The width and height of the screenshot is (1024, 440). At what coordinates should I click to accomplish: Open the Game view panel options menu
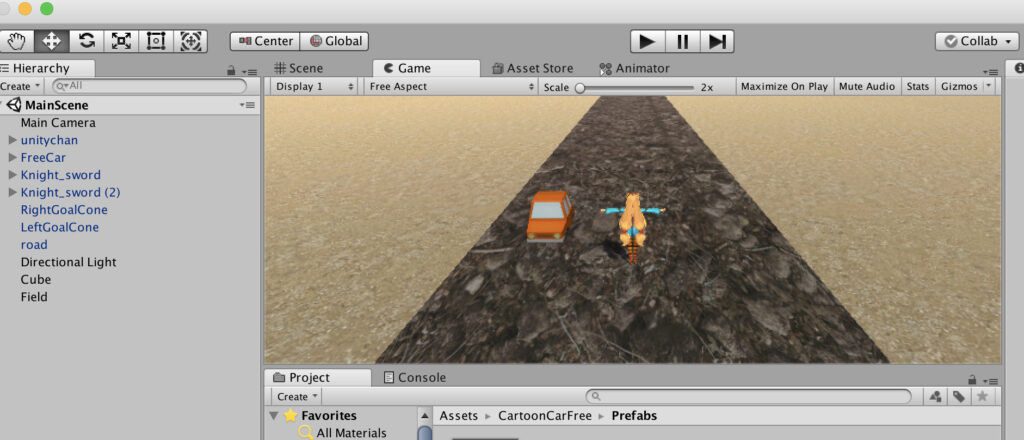991,71
